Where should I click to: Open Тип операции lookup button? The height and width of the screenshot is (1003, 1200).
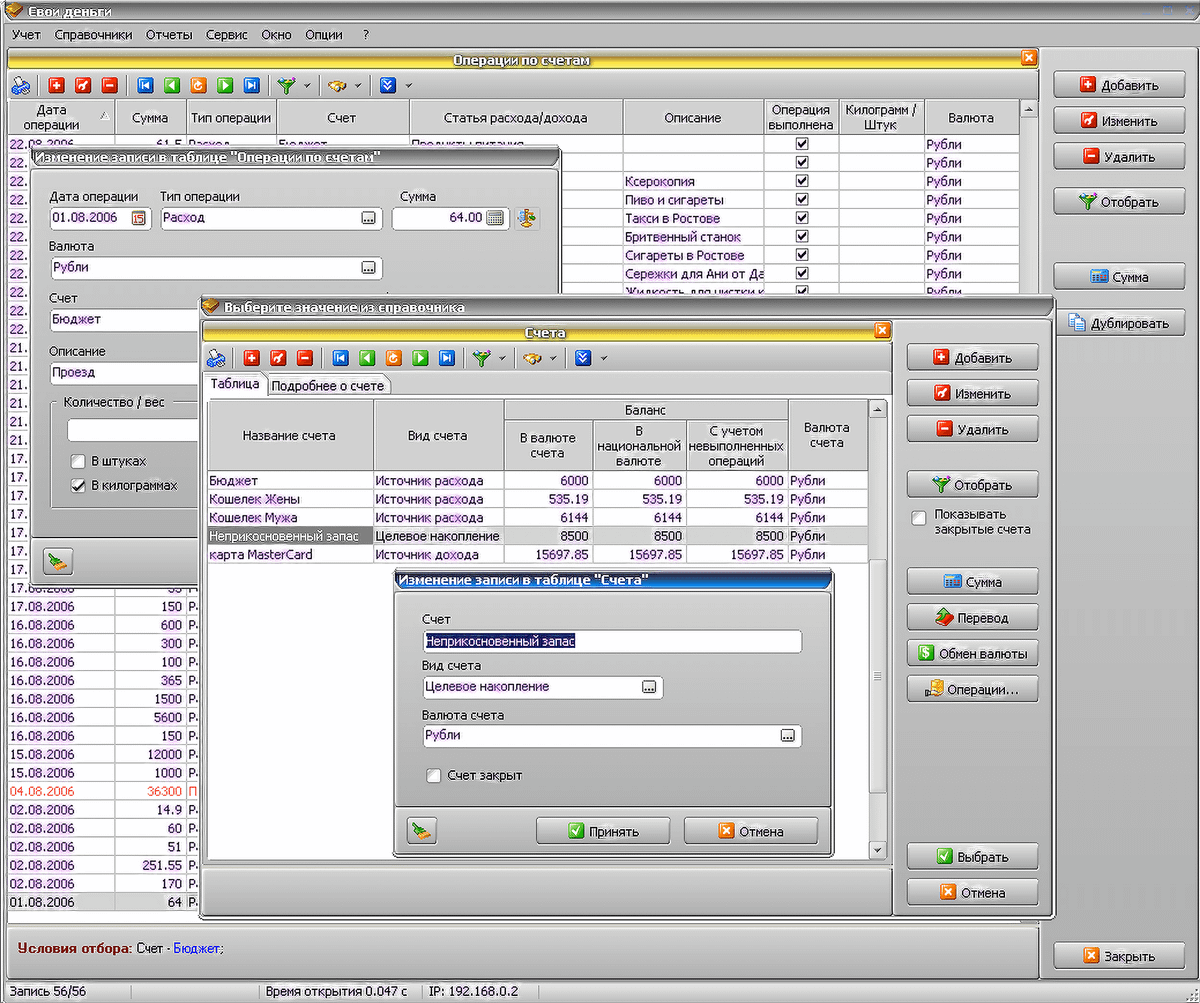coord(369,218)
